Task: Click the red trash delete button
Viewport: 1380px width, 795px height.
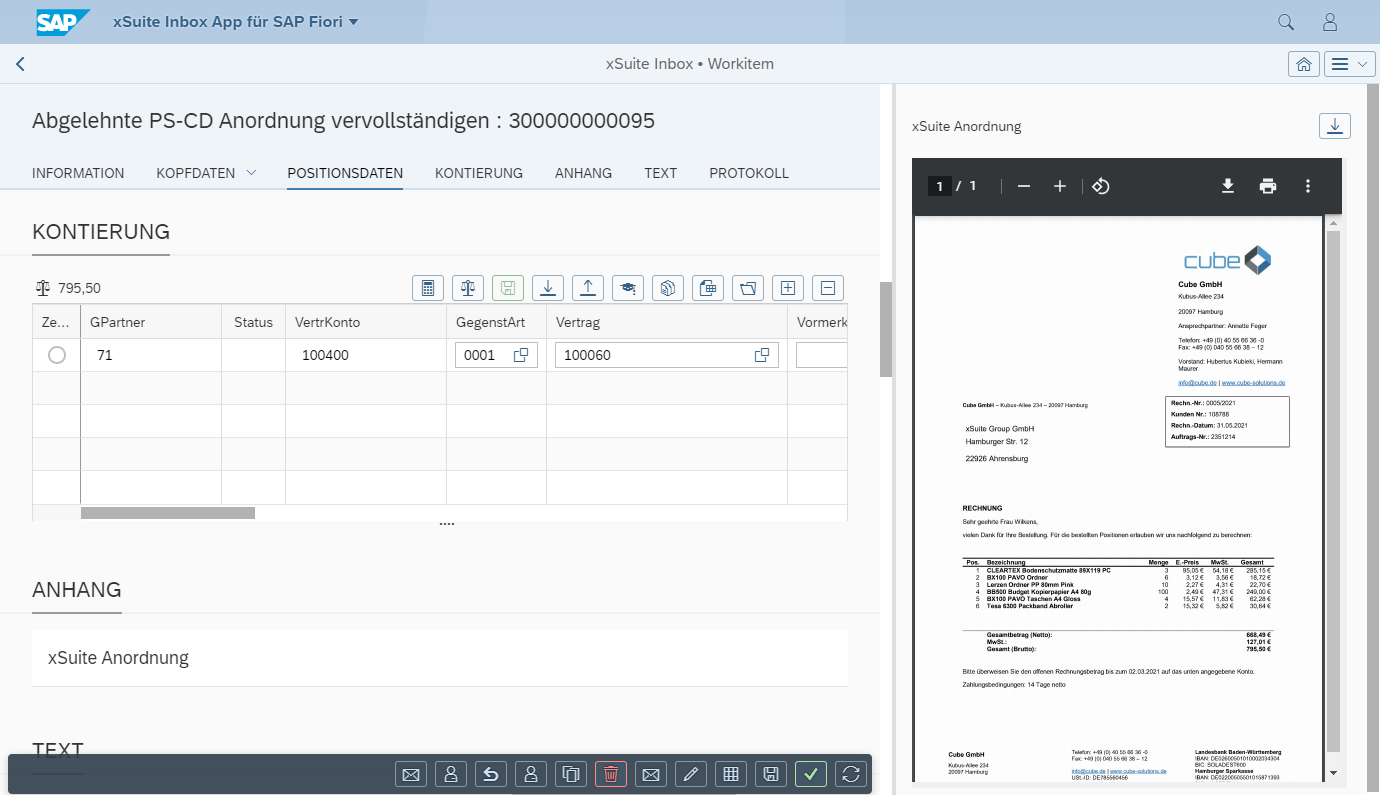Action: pos(611,774)
